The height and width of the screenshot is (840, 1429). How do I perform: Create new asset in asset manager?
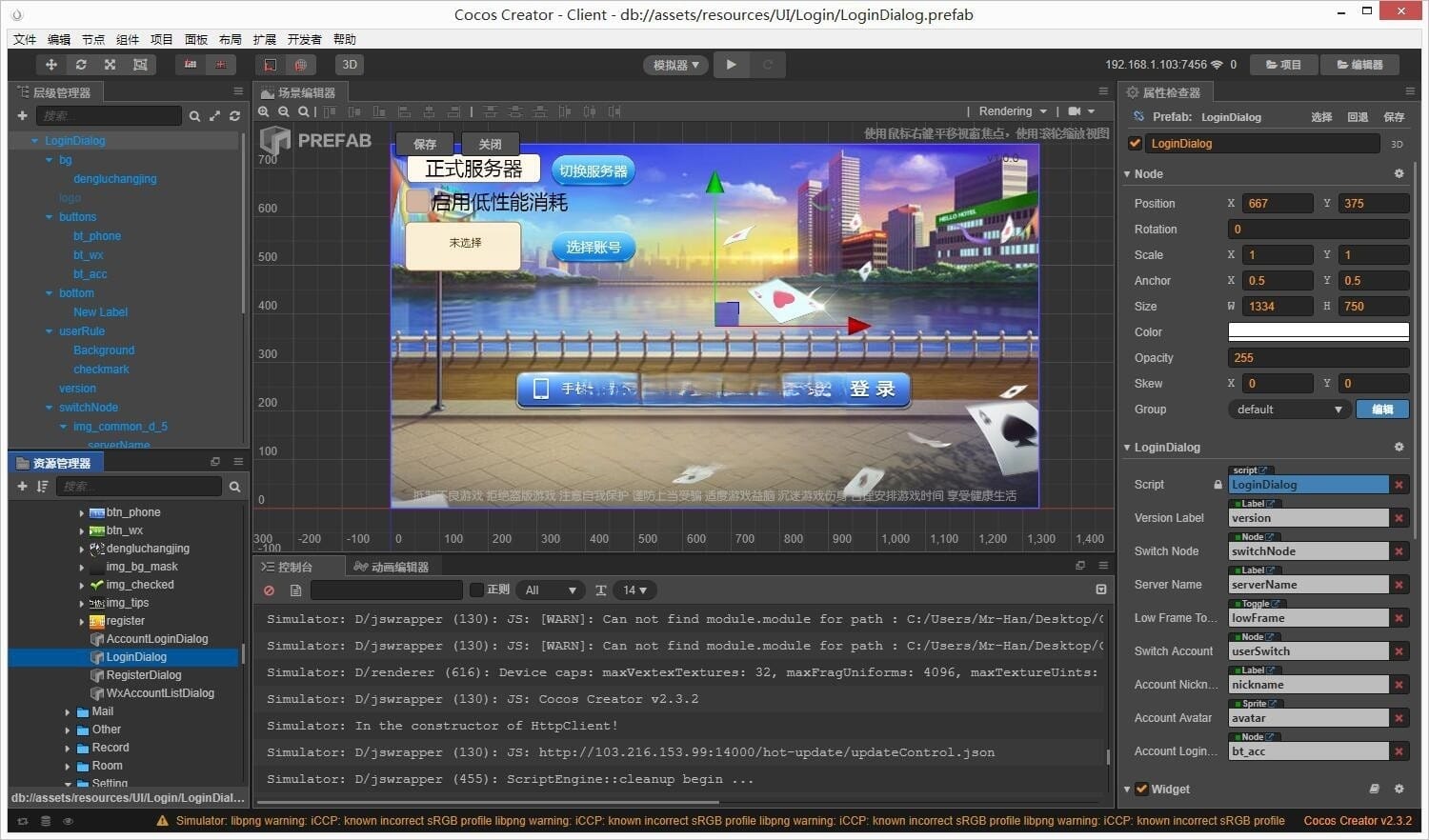22,486
